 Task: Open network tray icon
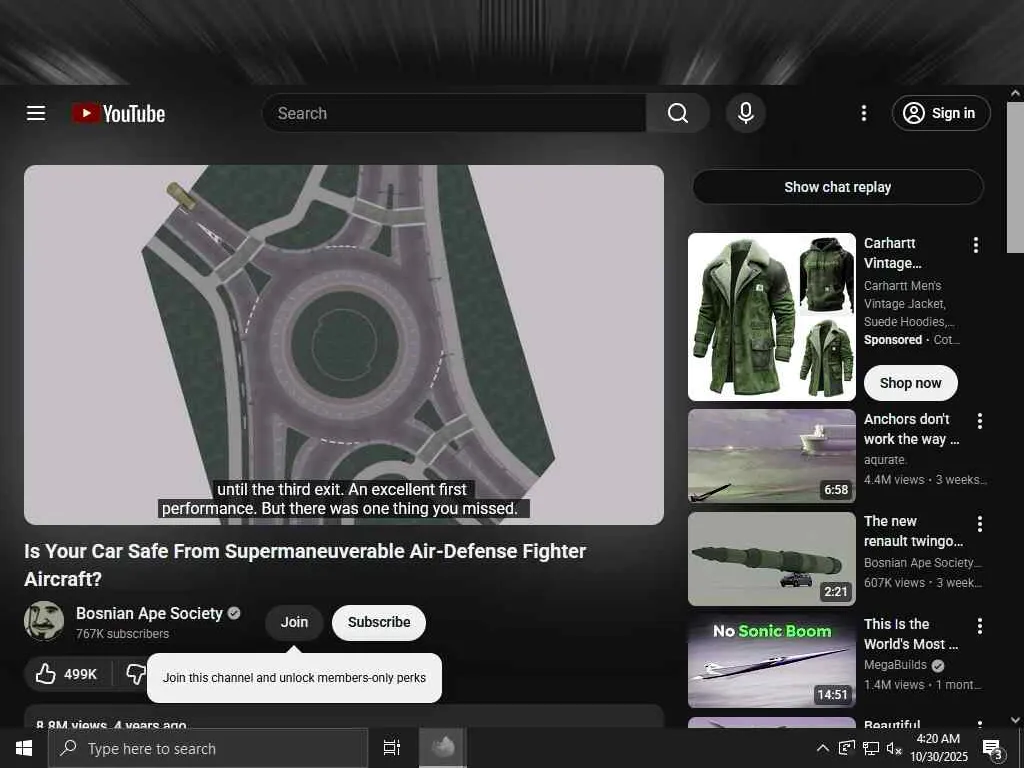click(x=871, y=748)
